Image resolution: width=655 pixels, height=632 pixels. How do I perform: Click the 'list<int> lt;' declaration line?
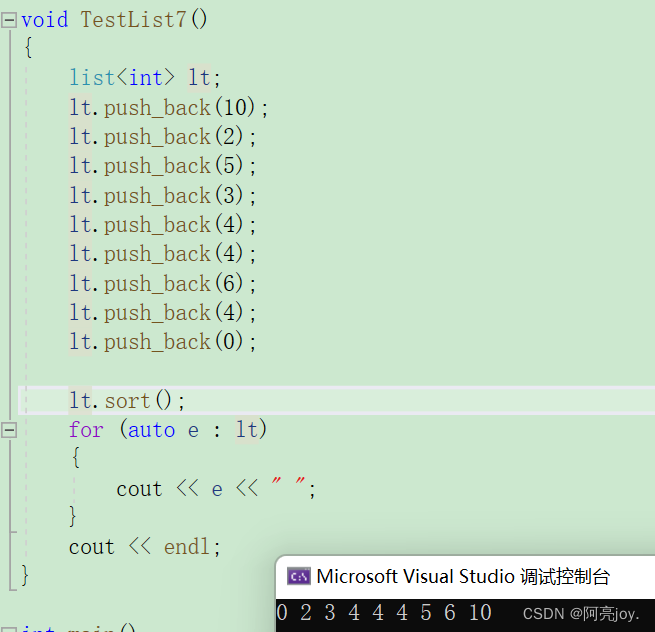coord(145,78)
